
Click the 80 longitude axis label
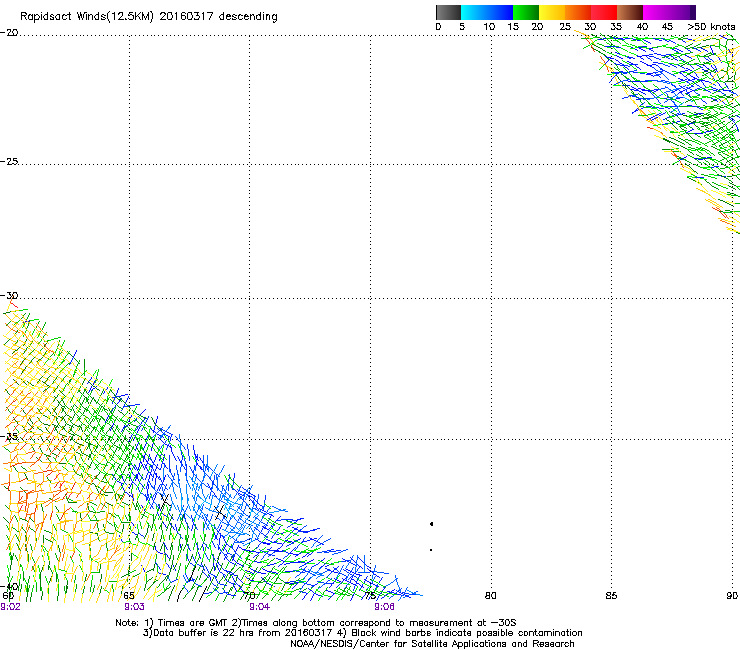pos(491,596)
